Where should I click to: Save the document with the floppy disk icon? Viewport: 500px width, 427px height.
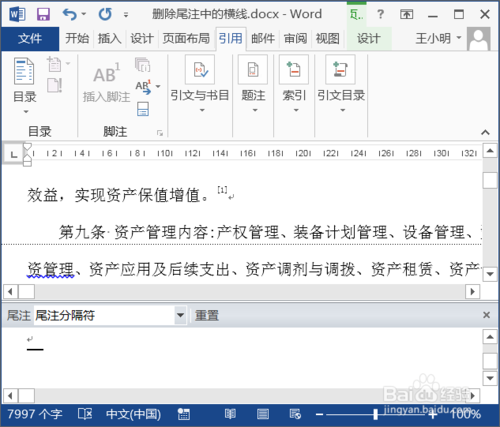pyautogui.click(x=43, y=14)
